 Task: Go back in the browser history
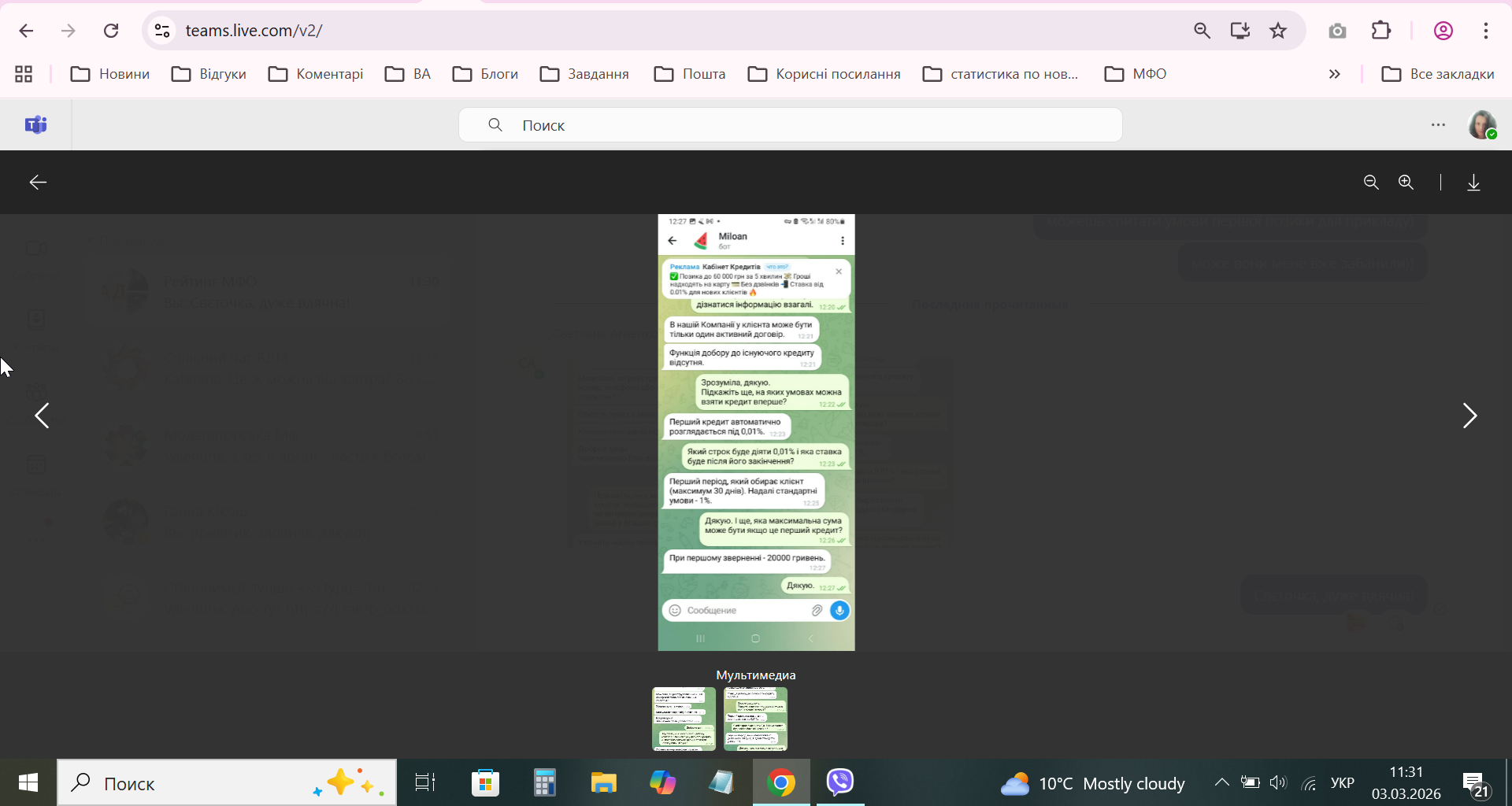click(26, 31)
